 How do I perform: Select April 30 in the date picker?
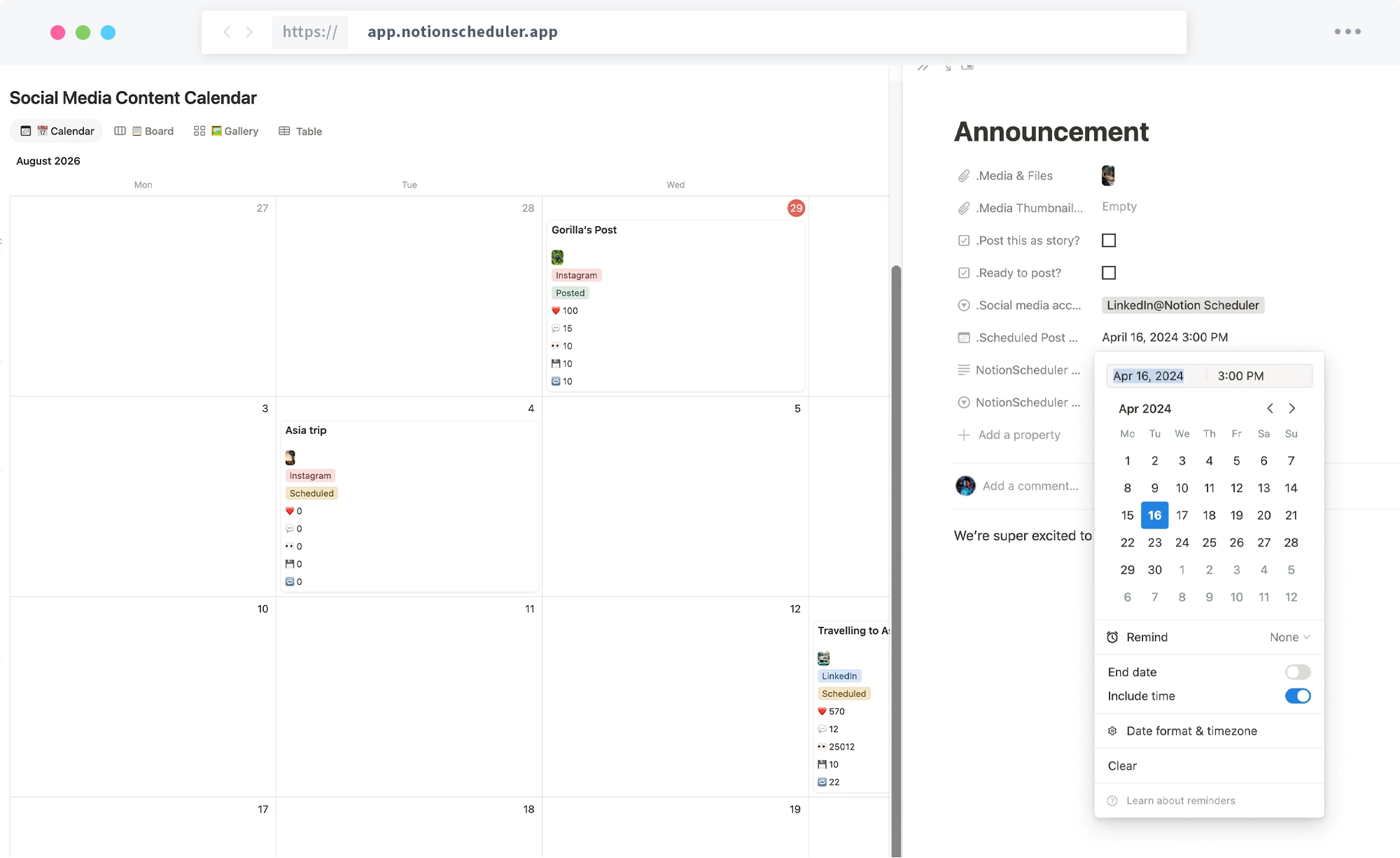point(1154,570)
